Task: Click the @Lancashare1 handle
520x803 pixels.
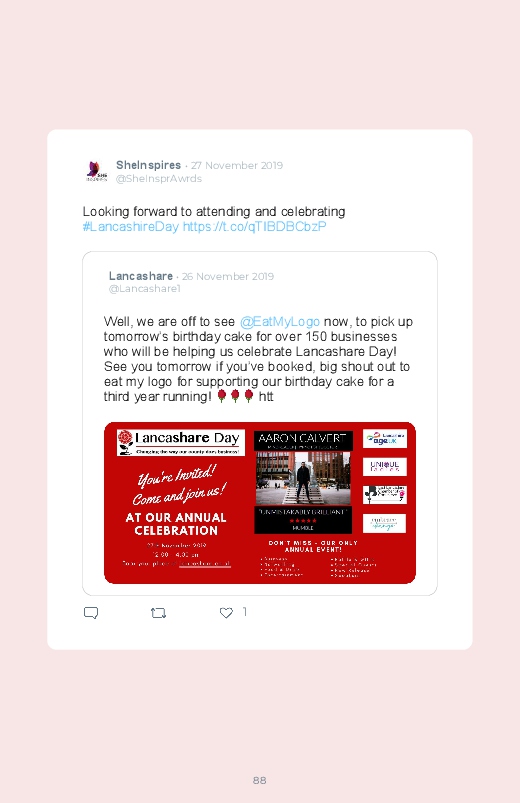Action: coord(144,289)
